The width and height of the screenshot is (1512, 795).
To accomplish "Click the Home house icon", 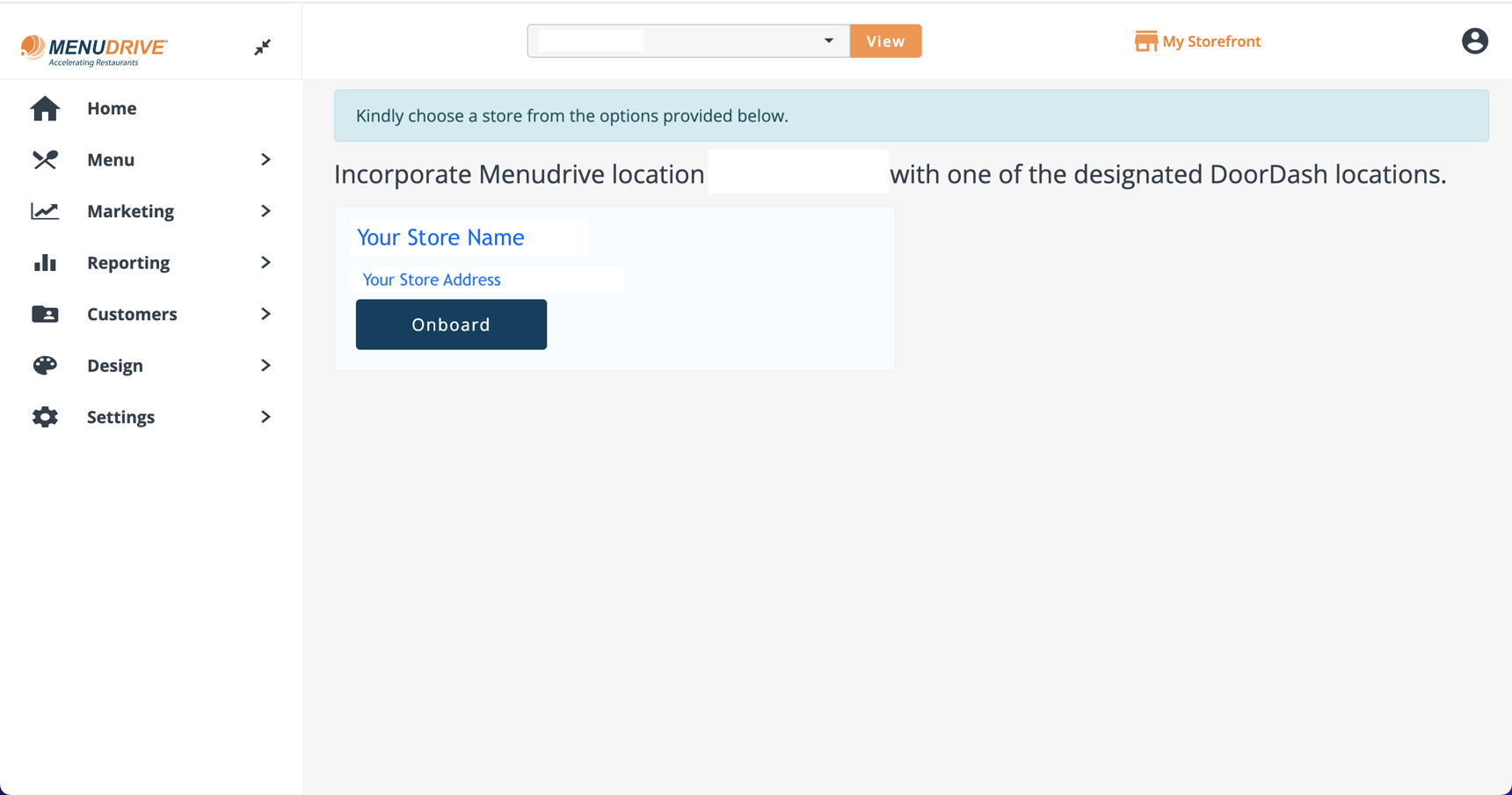I will coord(45,108).
